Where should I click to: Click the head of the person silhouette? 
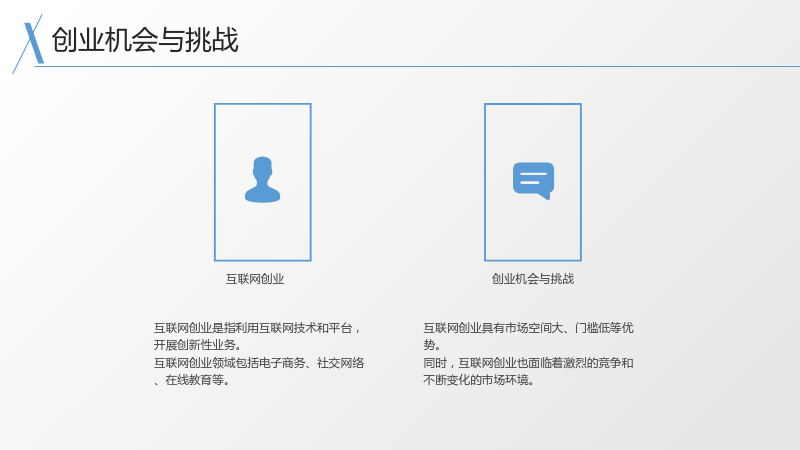262,167
